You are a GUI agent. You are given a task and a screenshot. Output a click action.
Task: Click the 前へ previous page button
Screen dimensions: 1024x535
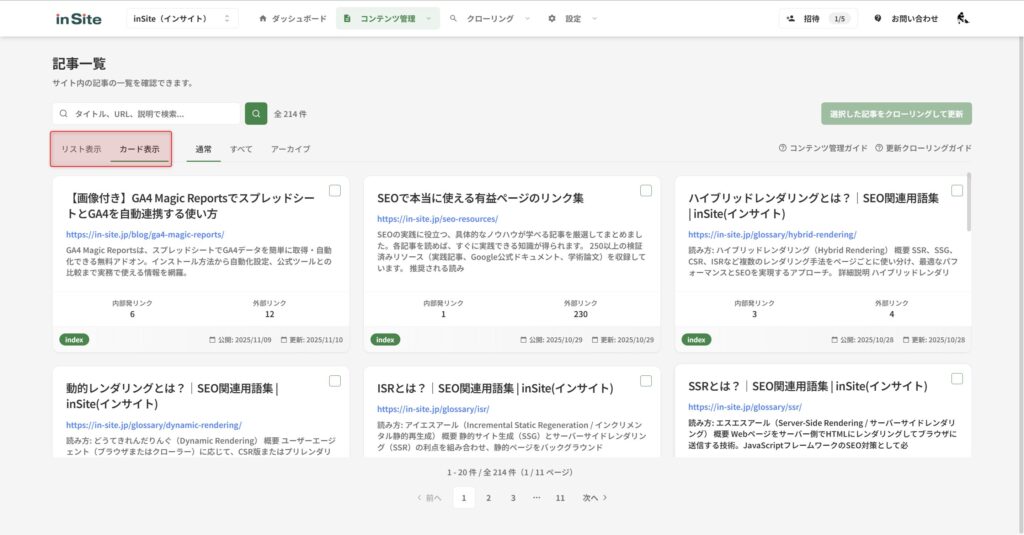[x=430, y=498]
